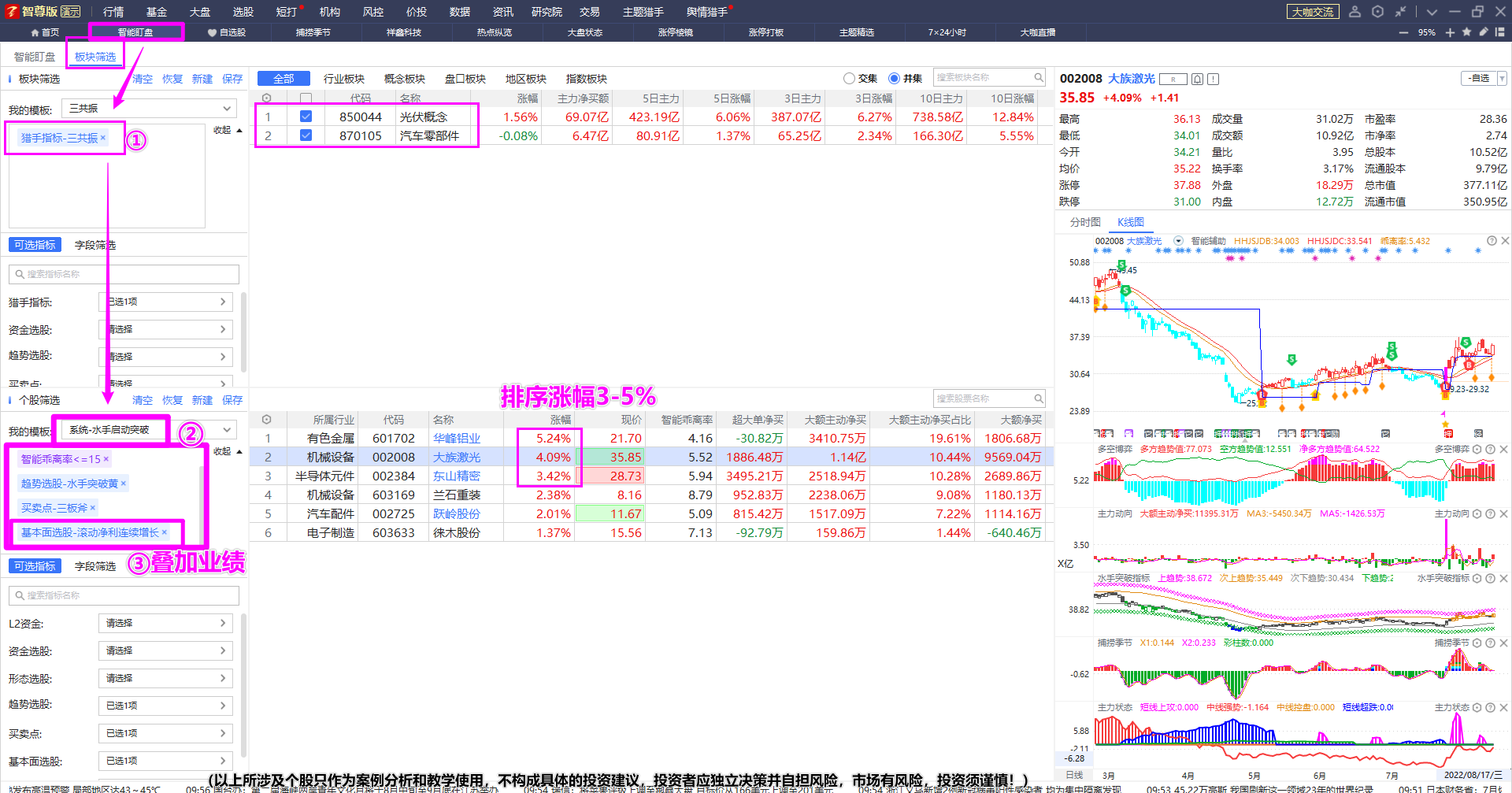The height and width of the screenshot is (793, 1512).
Task: Expand the 基本面选股 已选1项 selector
Action: pos(165,761)
